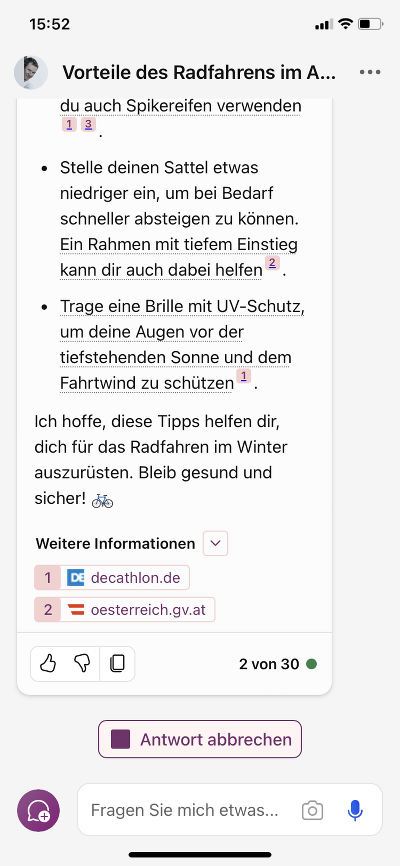Open the oesterreich.gv.at source link
Image resolution: width=400 pixels, height=866 pixels.
pos(125,609)
